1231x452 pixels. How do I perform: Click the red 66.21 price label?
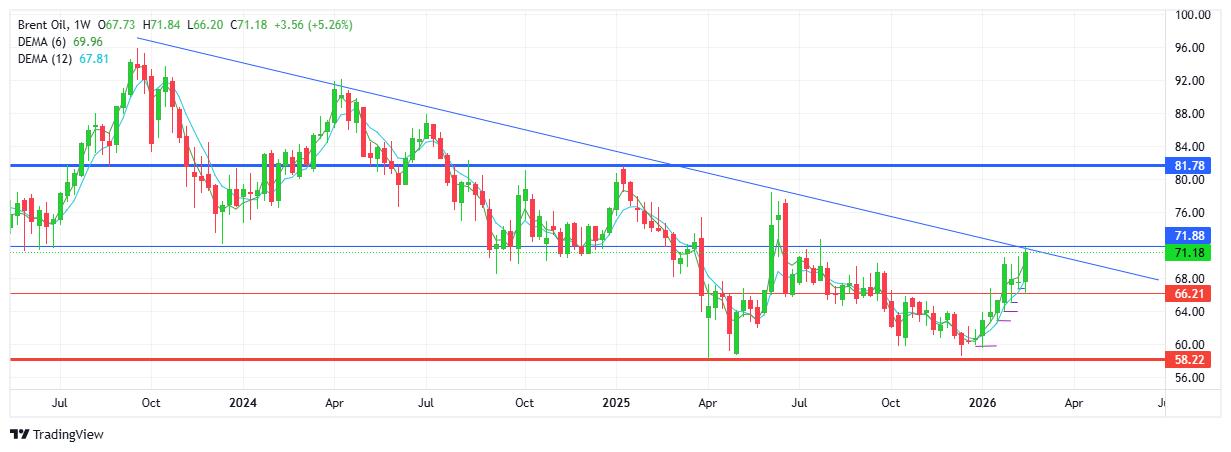[1187, 294]
